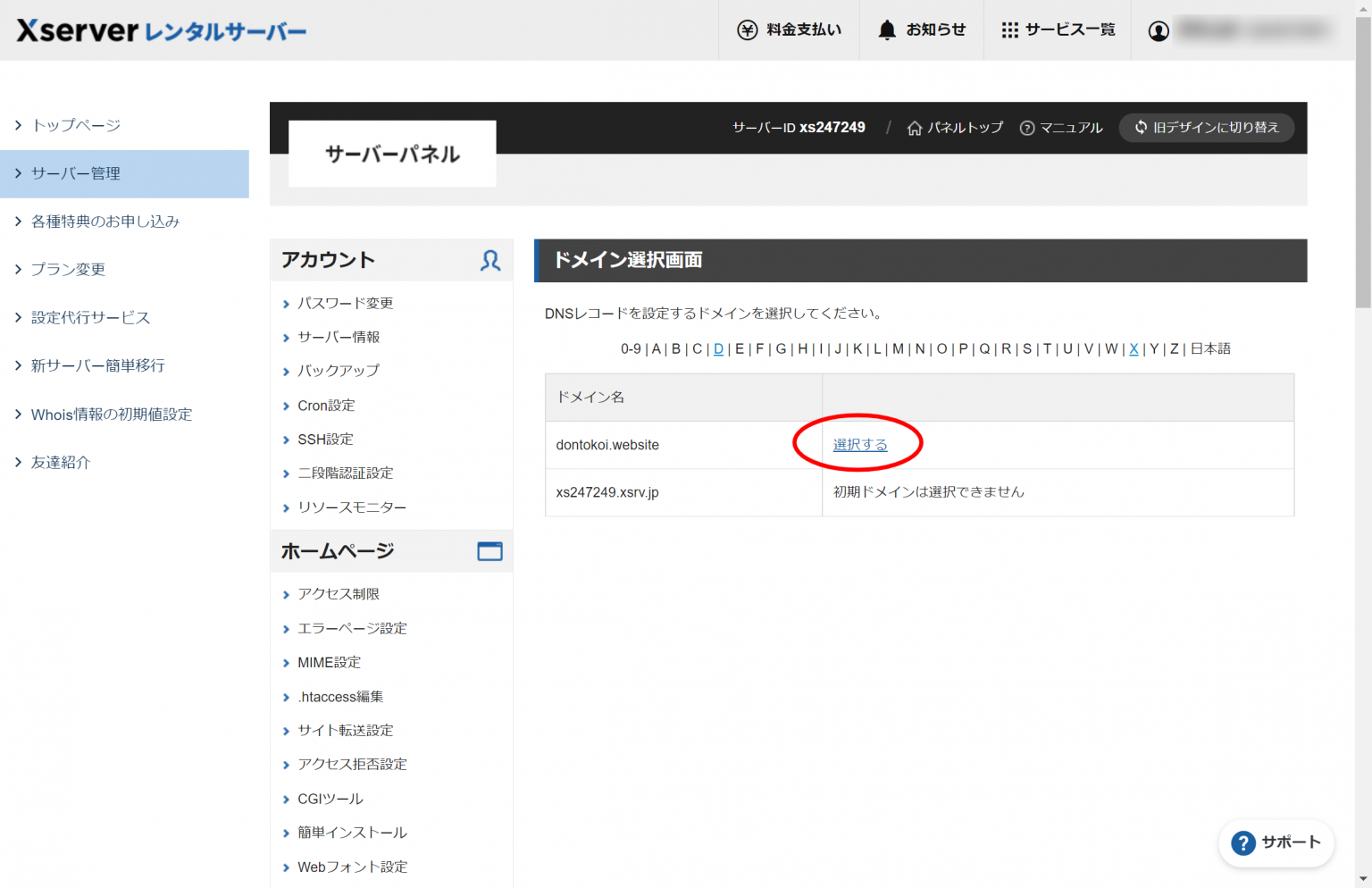
Task: Open the マニュアル question mark icon
Action: click(x=1027, y=127)
